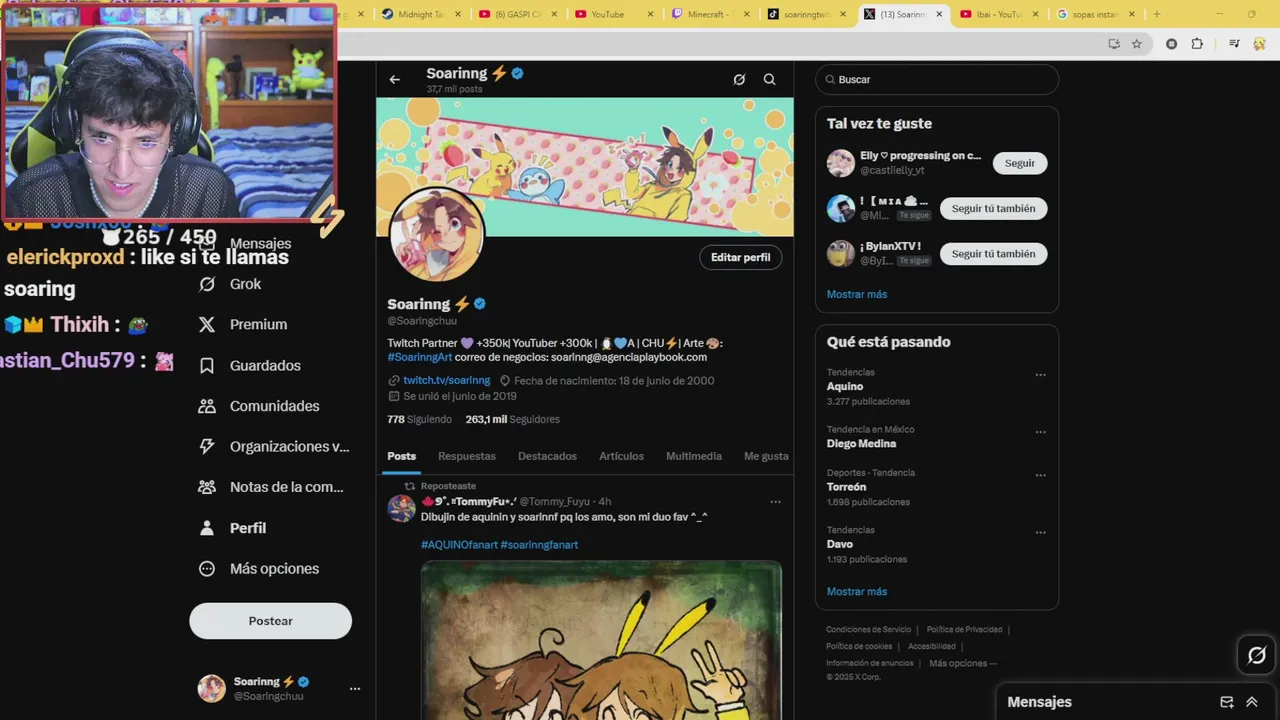Image resolution: width=1280 pixels, height=720 pixels.
Task: Open the Condiciones de Servicio footer link
Action: point(868,630)
